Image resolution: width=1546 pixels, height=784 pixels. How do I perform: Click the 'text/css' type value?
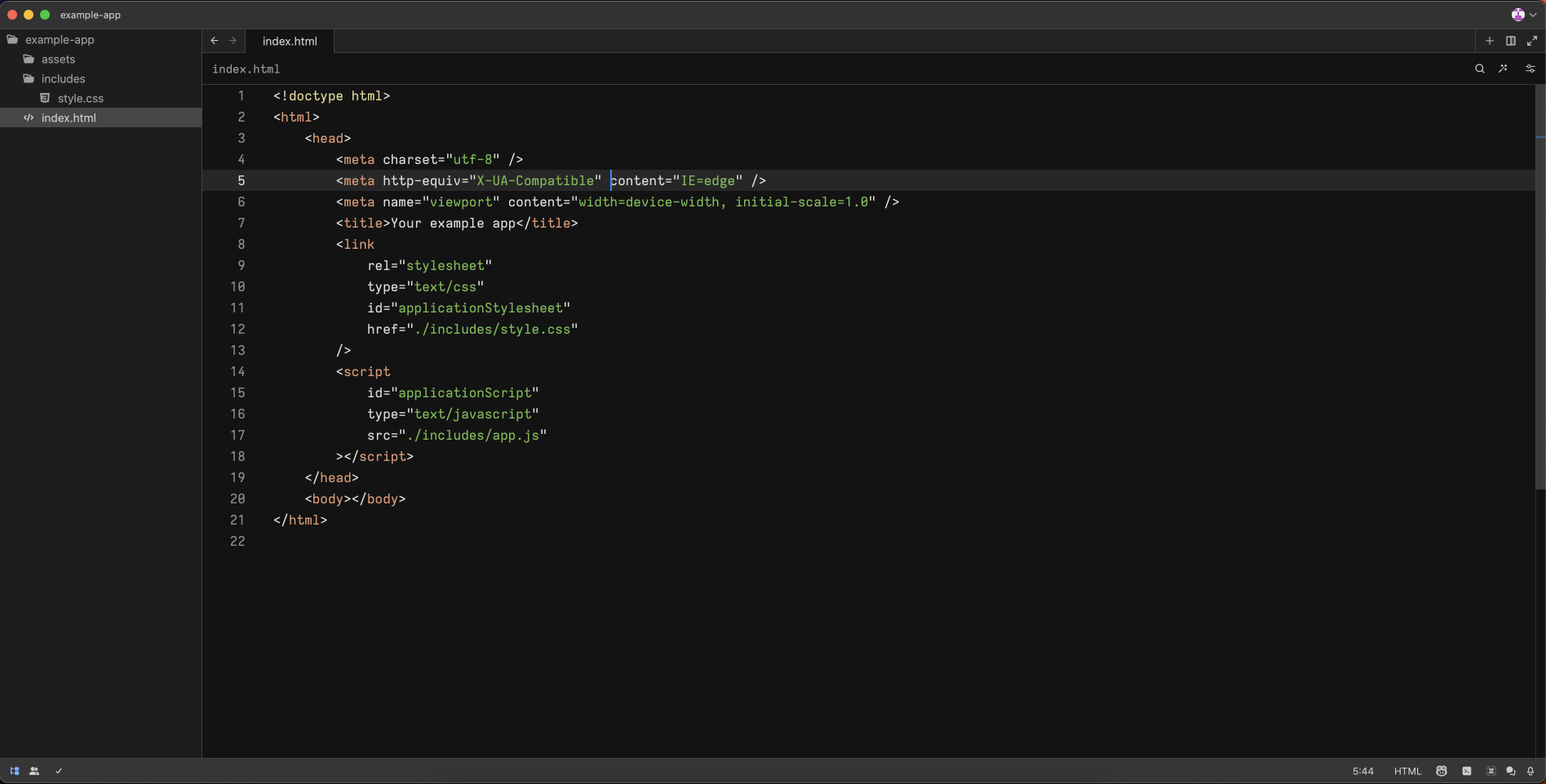445,286
